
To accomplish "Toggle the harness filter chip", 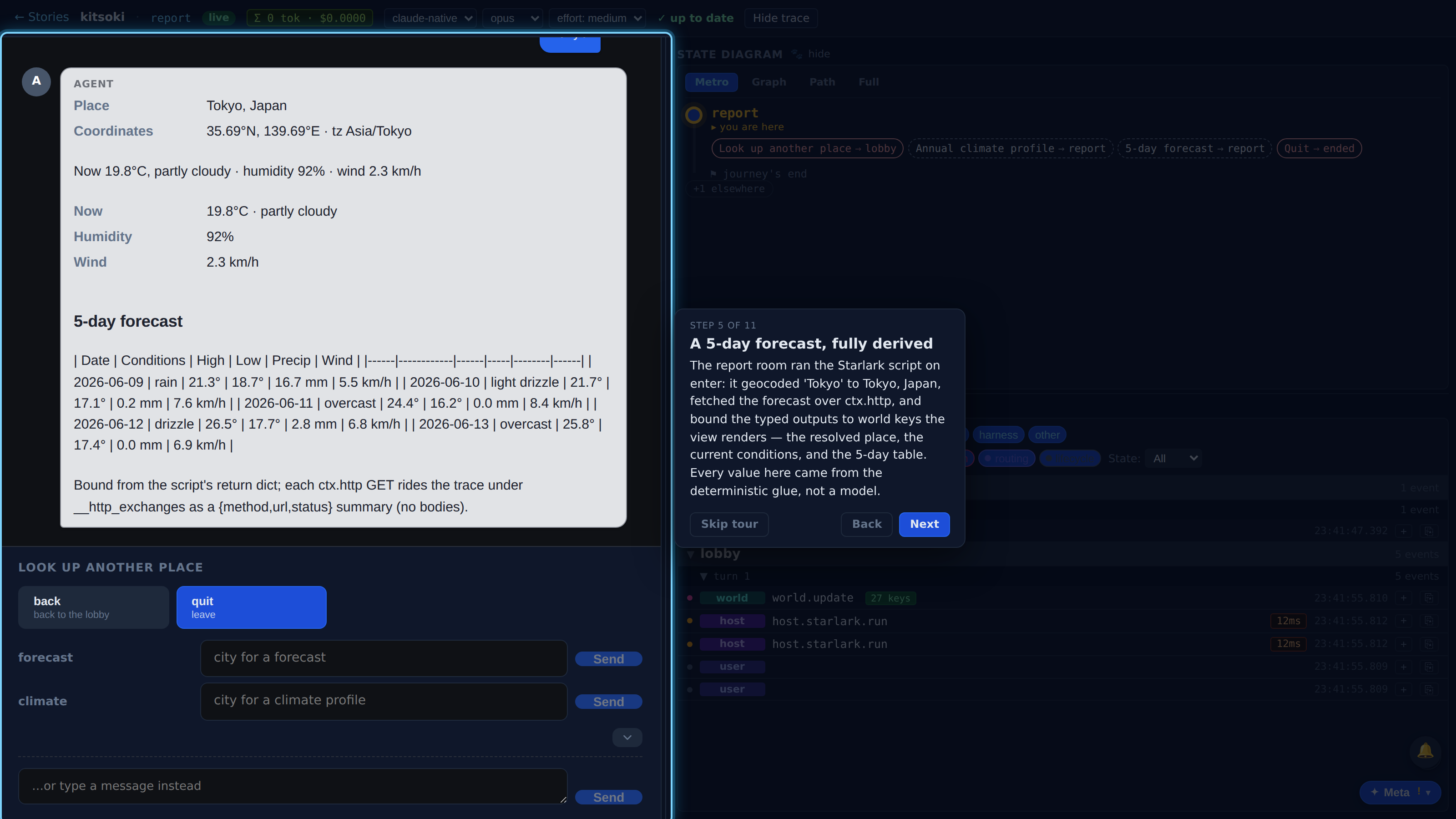I will tap(998, 435).
